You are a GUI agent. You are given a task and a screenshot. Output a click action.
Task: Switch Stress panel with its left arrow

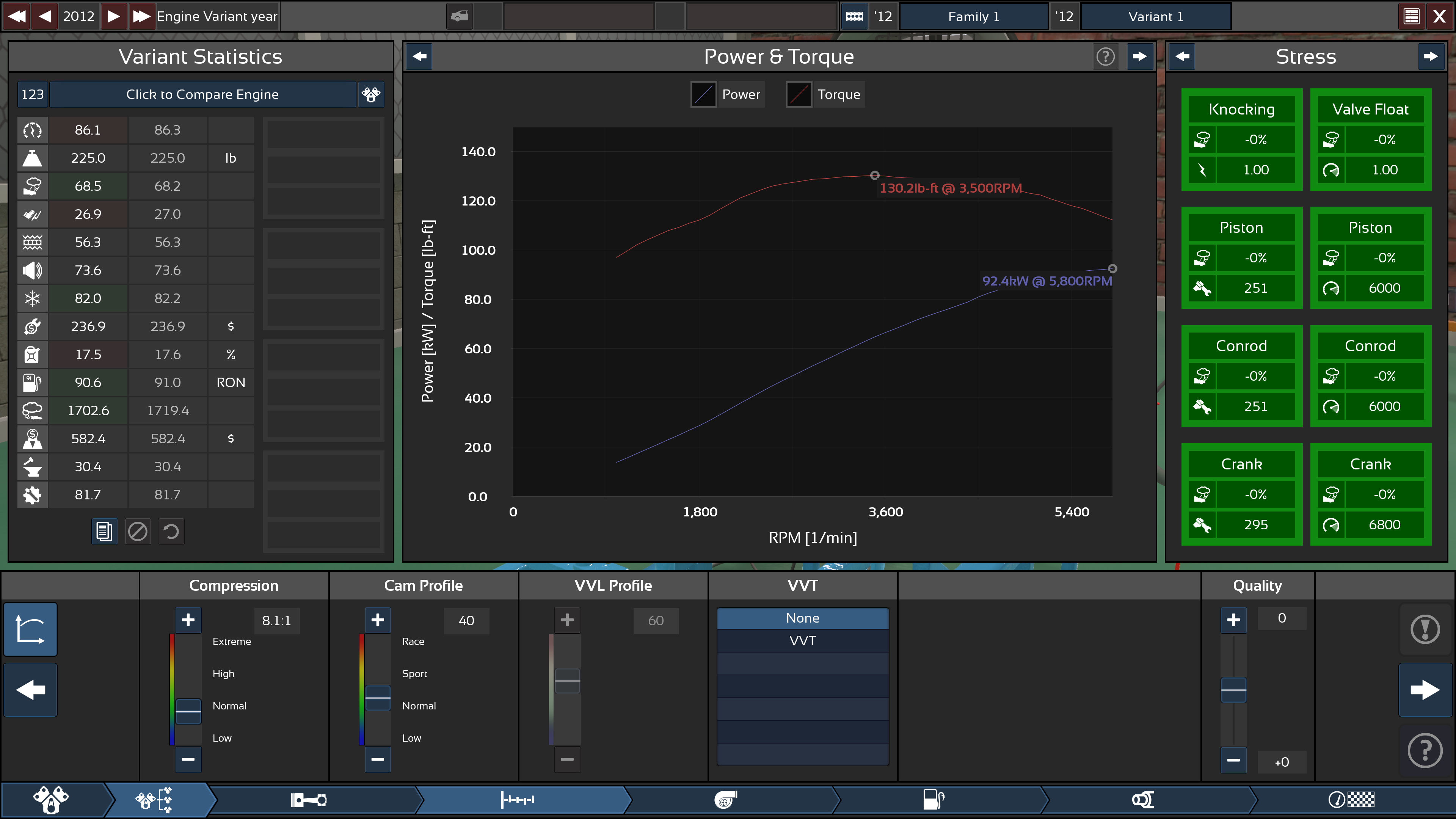point(1182,56)
